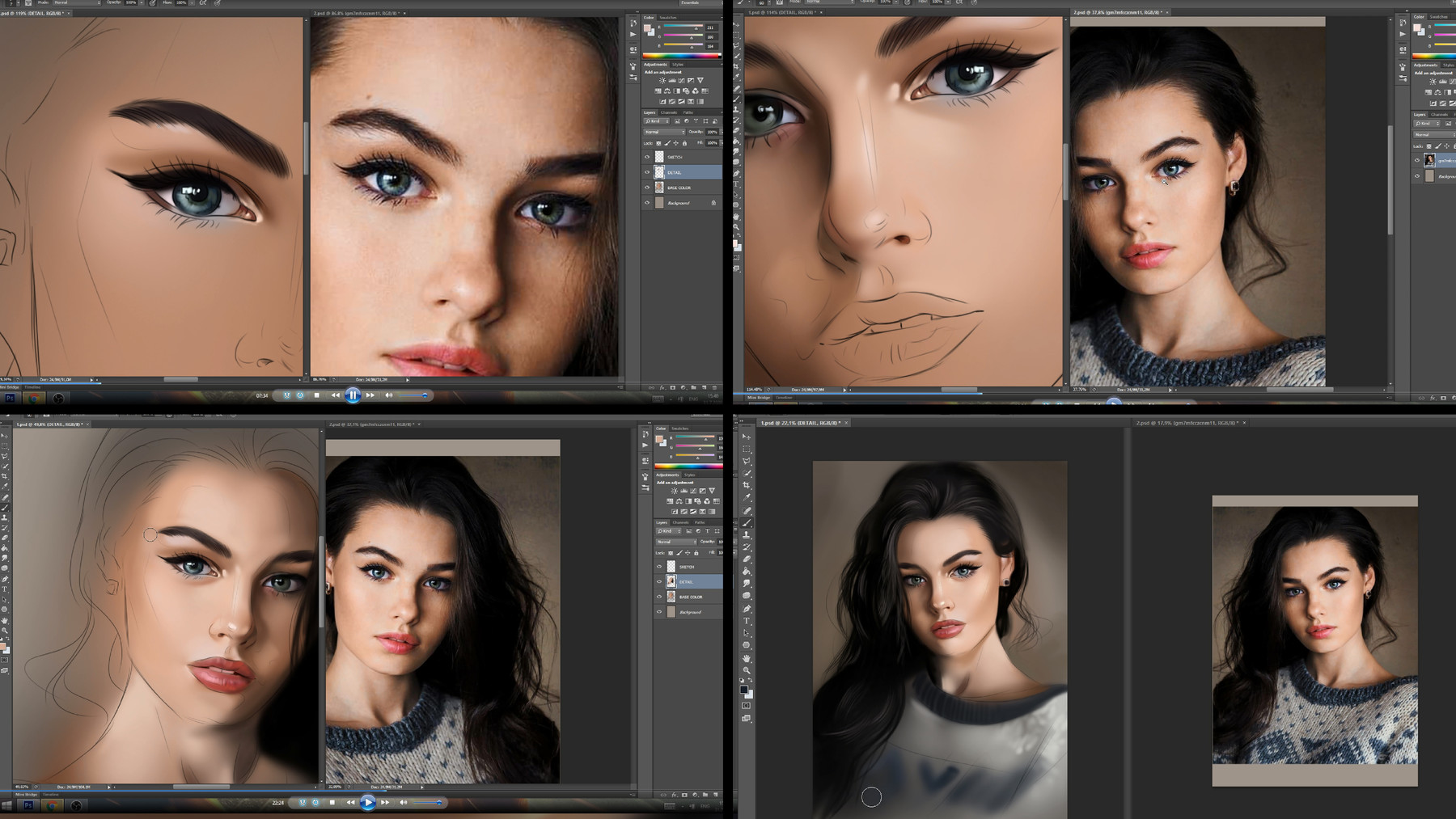
Task: Select the Lasso tool in bottom-right window
Action: tap(746, 461)
